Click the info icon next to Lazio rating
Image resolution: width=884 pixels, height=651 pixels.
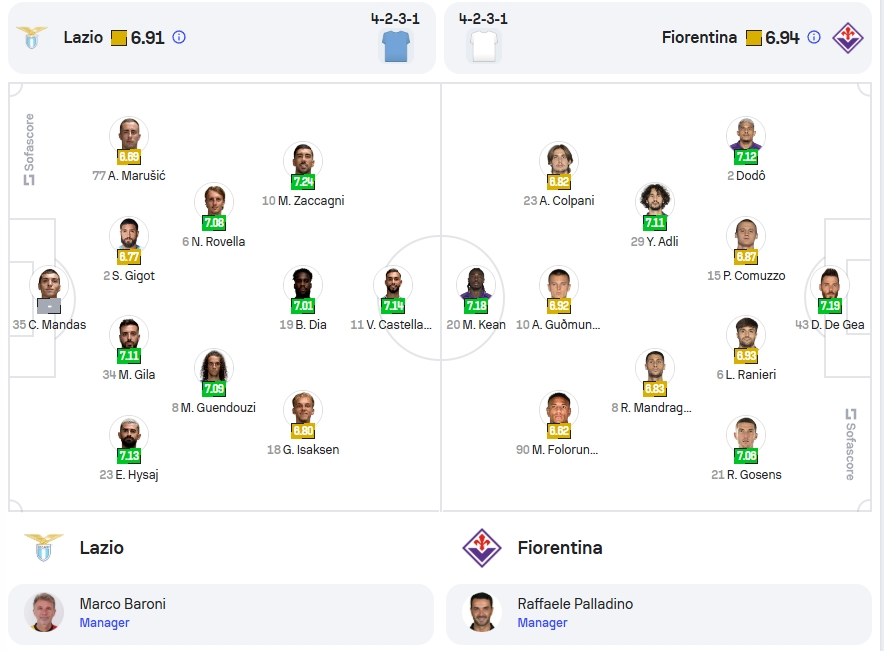[x=179, y=38]
